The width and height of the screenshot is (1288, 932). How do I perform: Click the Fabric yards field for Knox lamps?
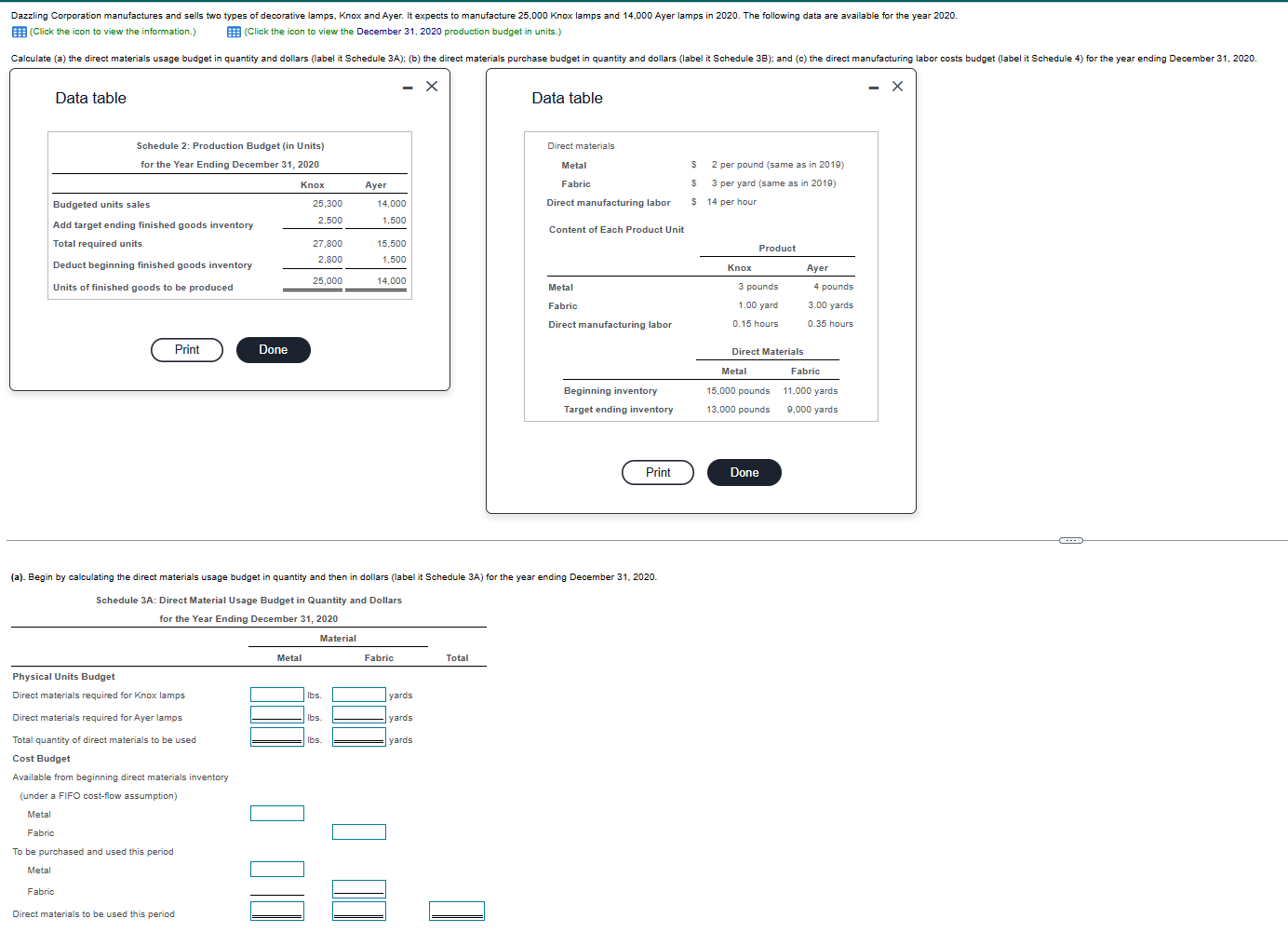(x=359, y=694)
